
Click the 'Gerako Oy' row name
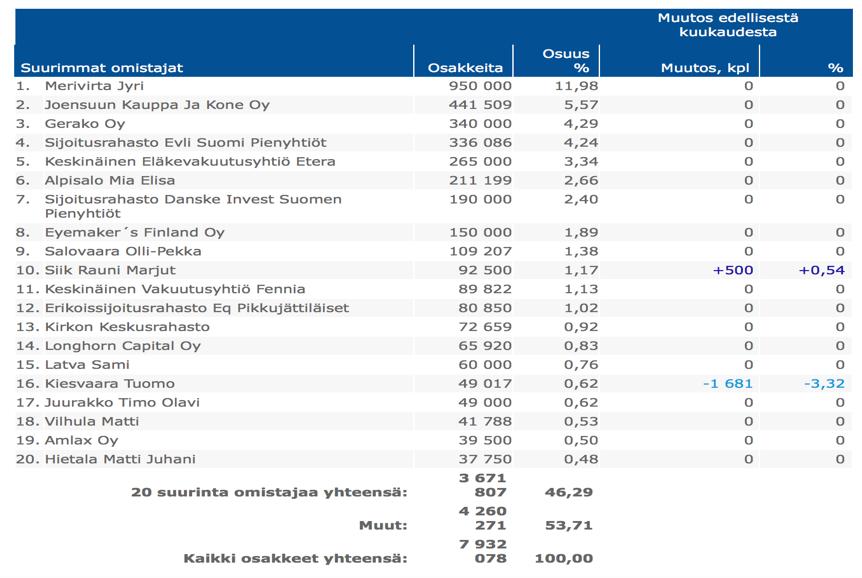[x=85, y=124]
